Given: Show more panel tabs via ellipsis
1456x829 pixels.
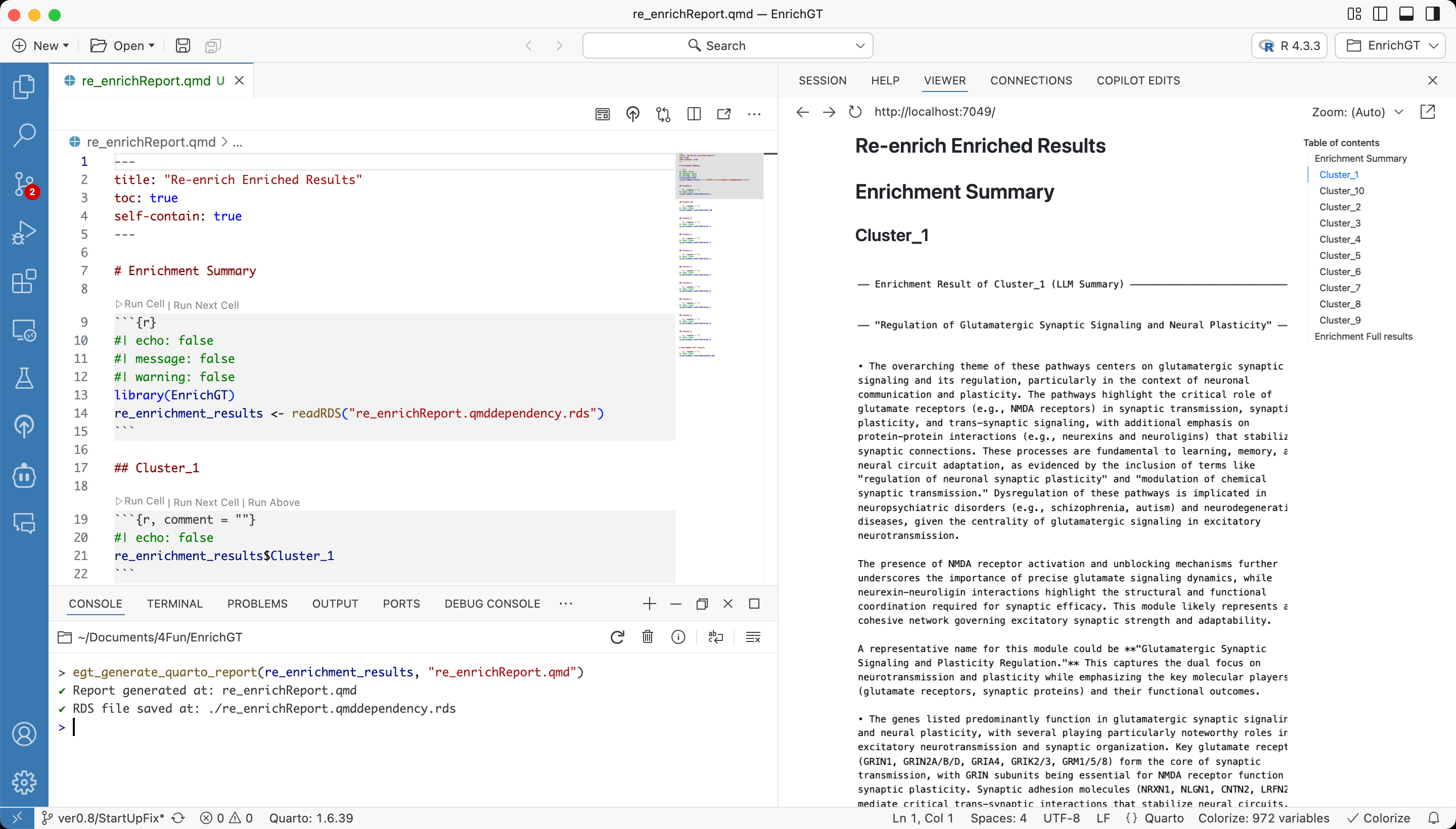Looking at the screenshot, I should (x=565, y=604).
